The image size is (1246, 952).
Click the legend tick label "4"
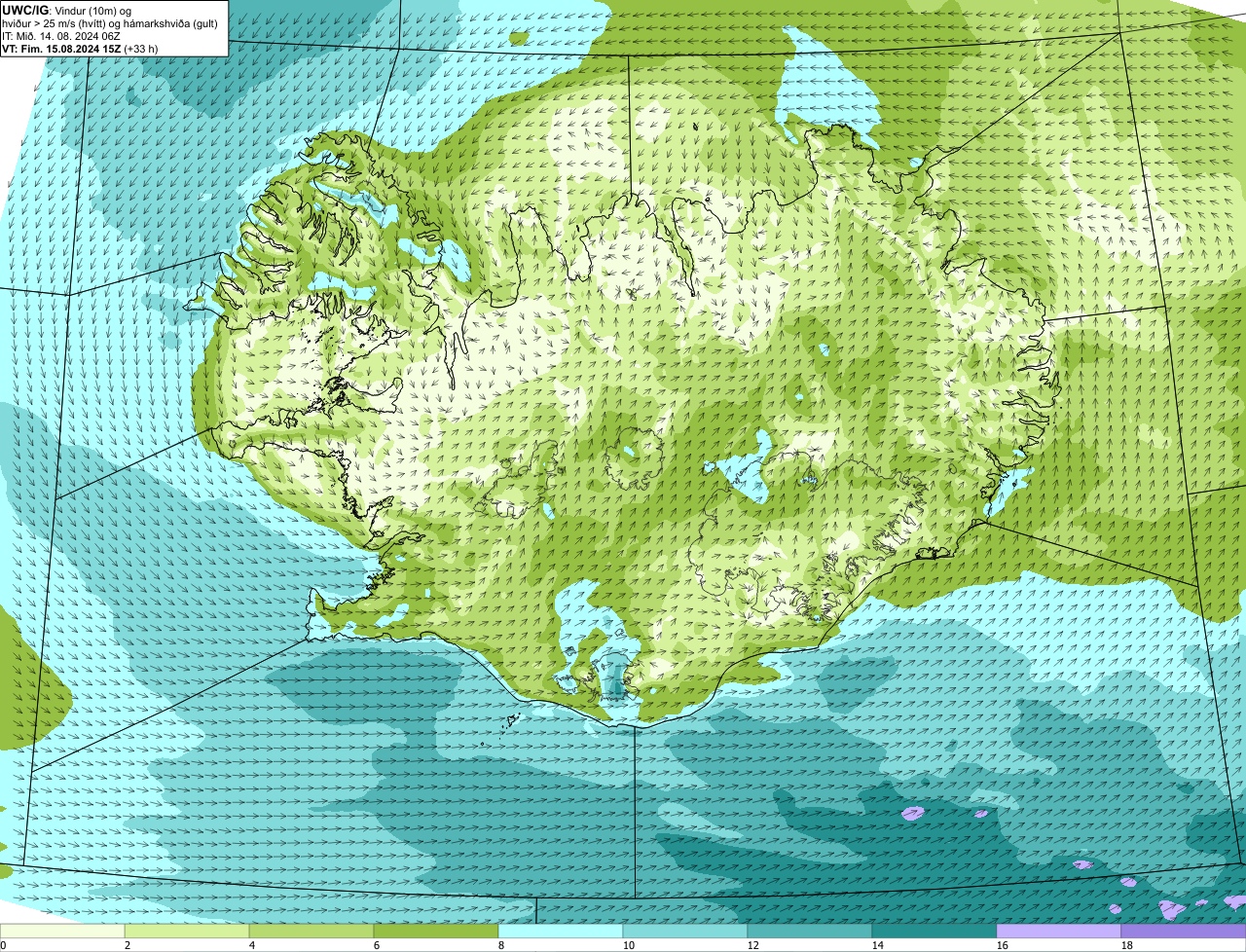pos(252,945)
